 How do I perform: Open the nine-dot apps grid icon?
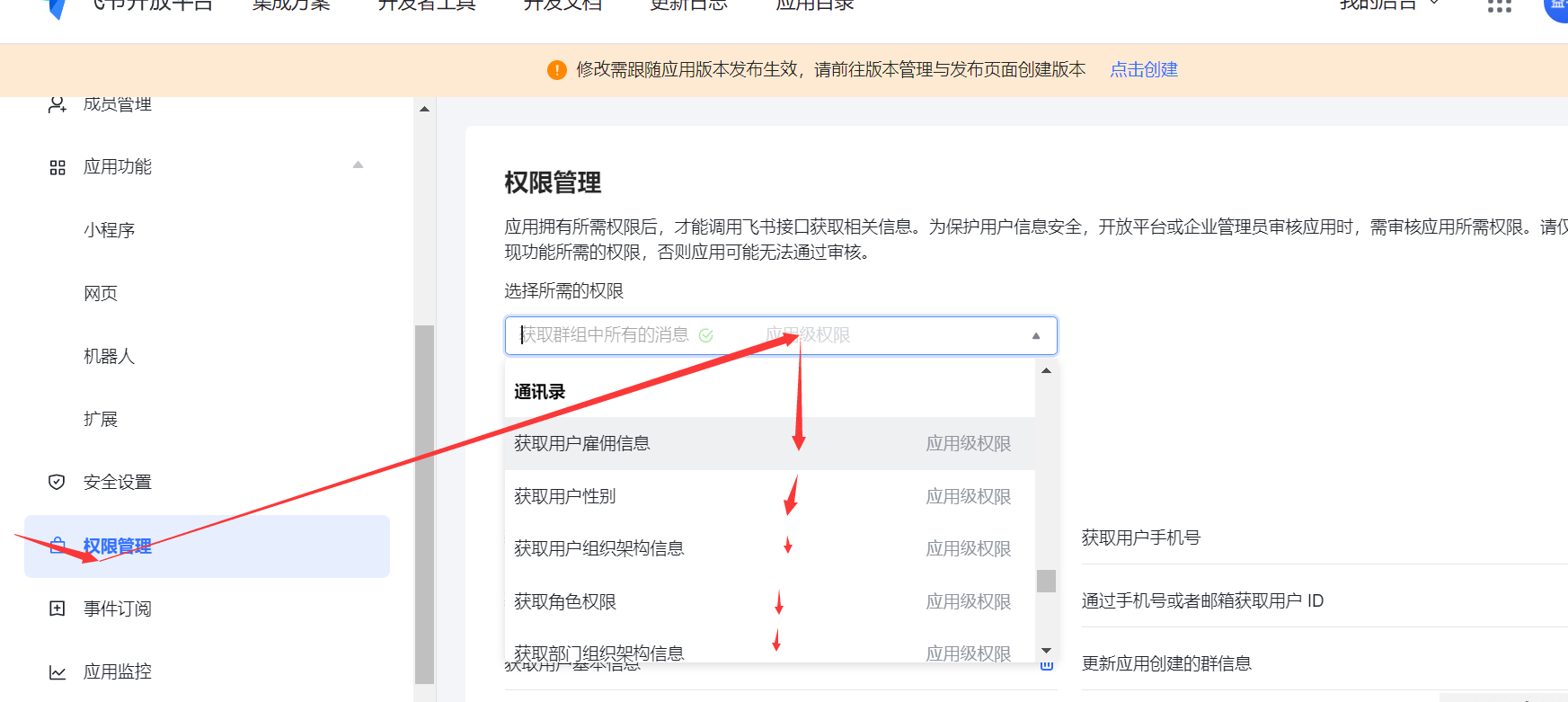(1499, 6)
